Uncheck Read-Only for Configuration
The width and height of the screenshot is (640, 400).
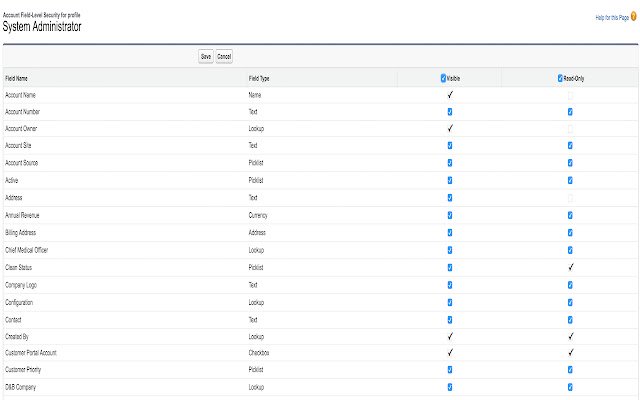570,302
